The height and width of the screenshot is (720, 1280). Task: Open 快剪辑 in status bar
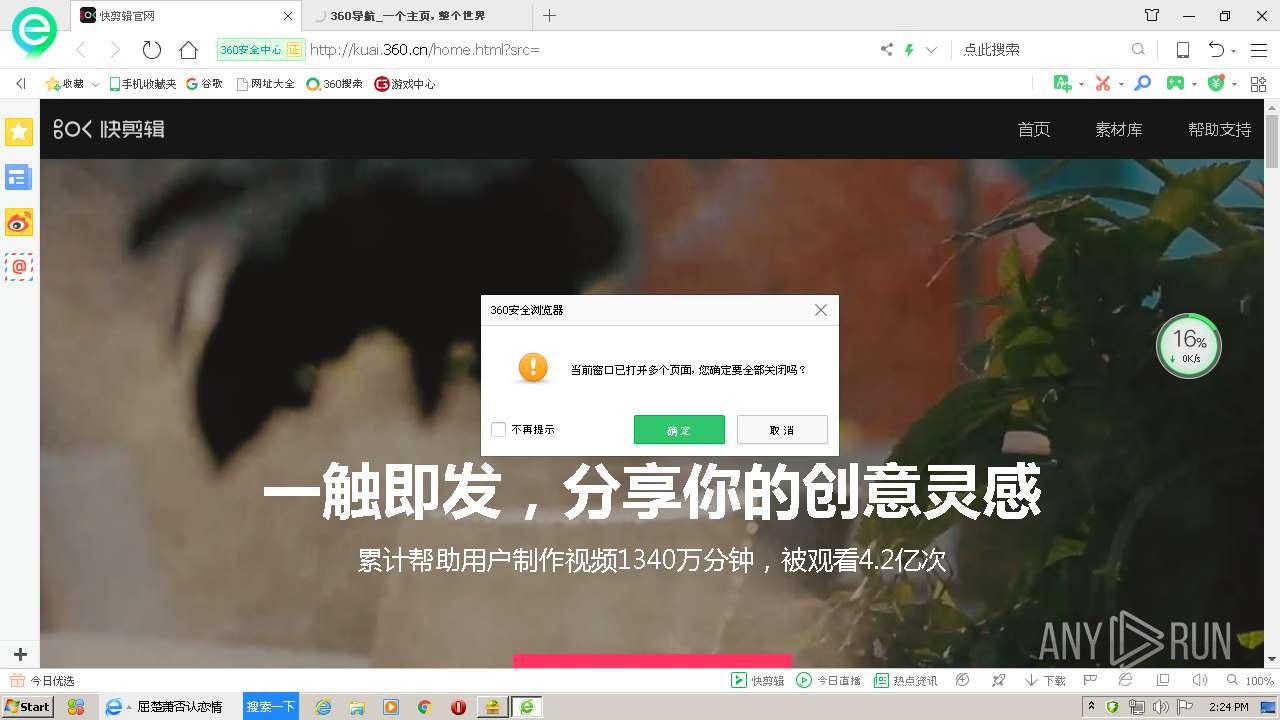tap(757, 681)
